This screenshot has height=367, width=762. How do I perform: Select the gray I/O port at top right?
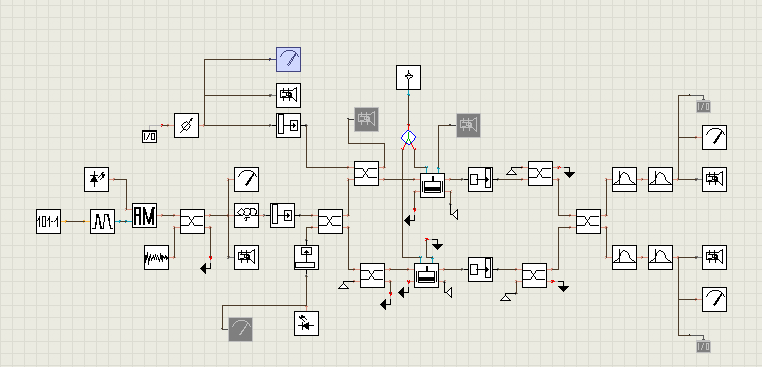click(x=703, y=107)
